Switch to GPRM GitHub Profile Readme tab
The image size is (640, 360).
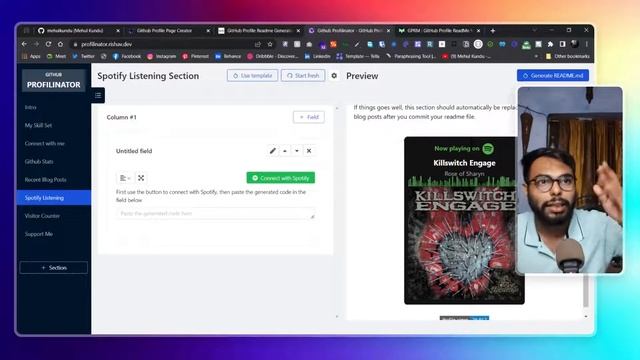click(x=439, y=31)
